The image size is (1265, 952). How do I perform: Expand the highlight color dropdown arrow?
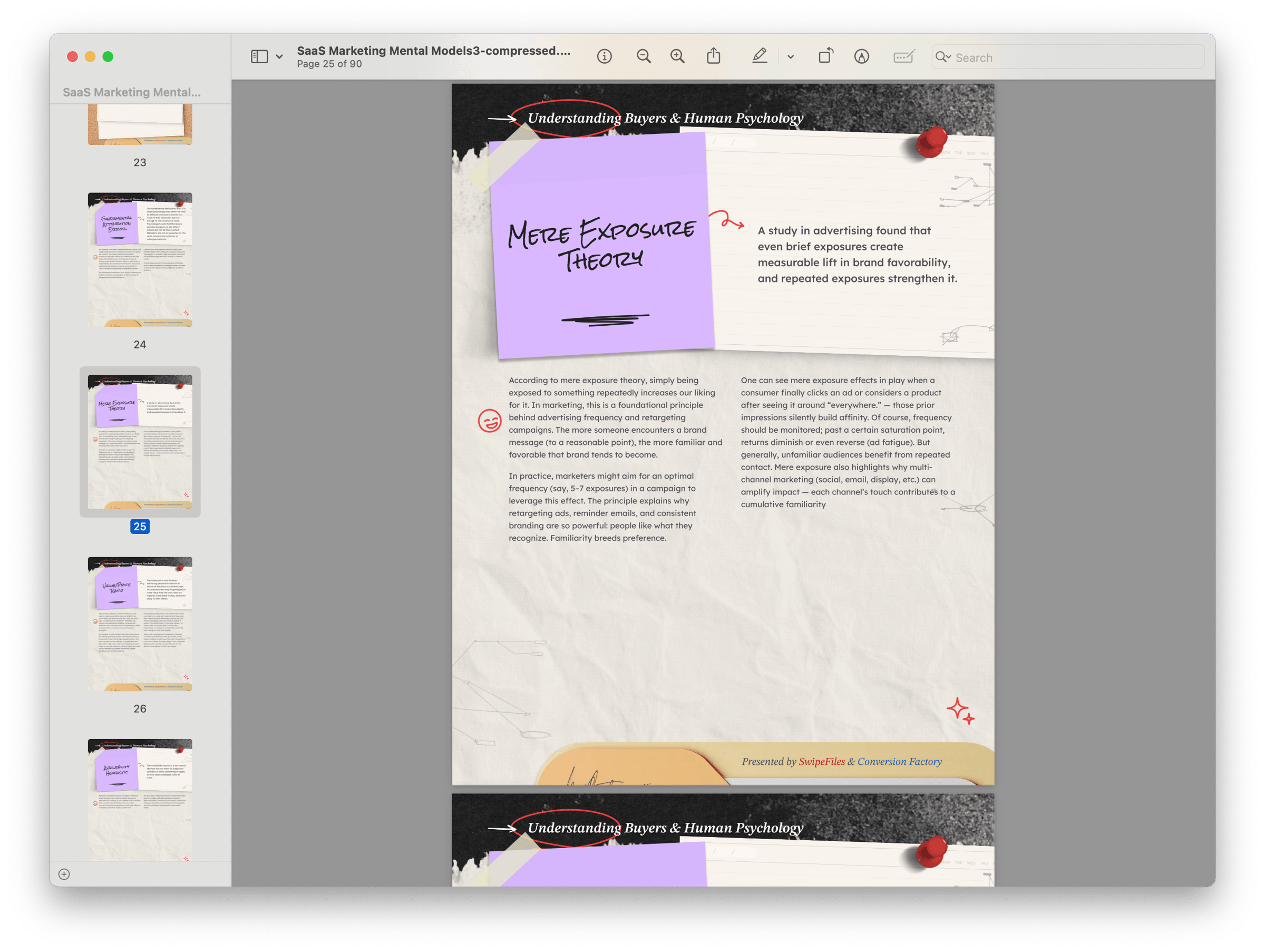pyautogui.click(x=790, y=56)
